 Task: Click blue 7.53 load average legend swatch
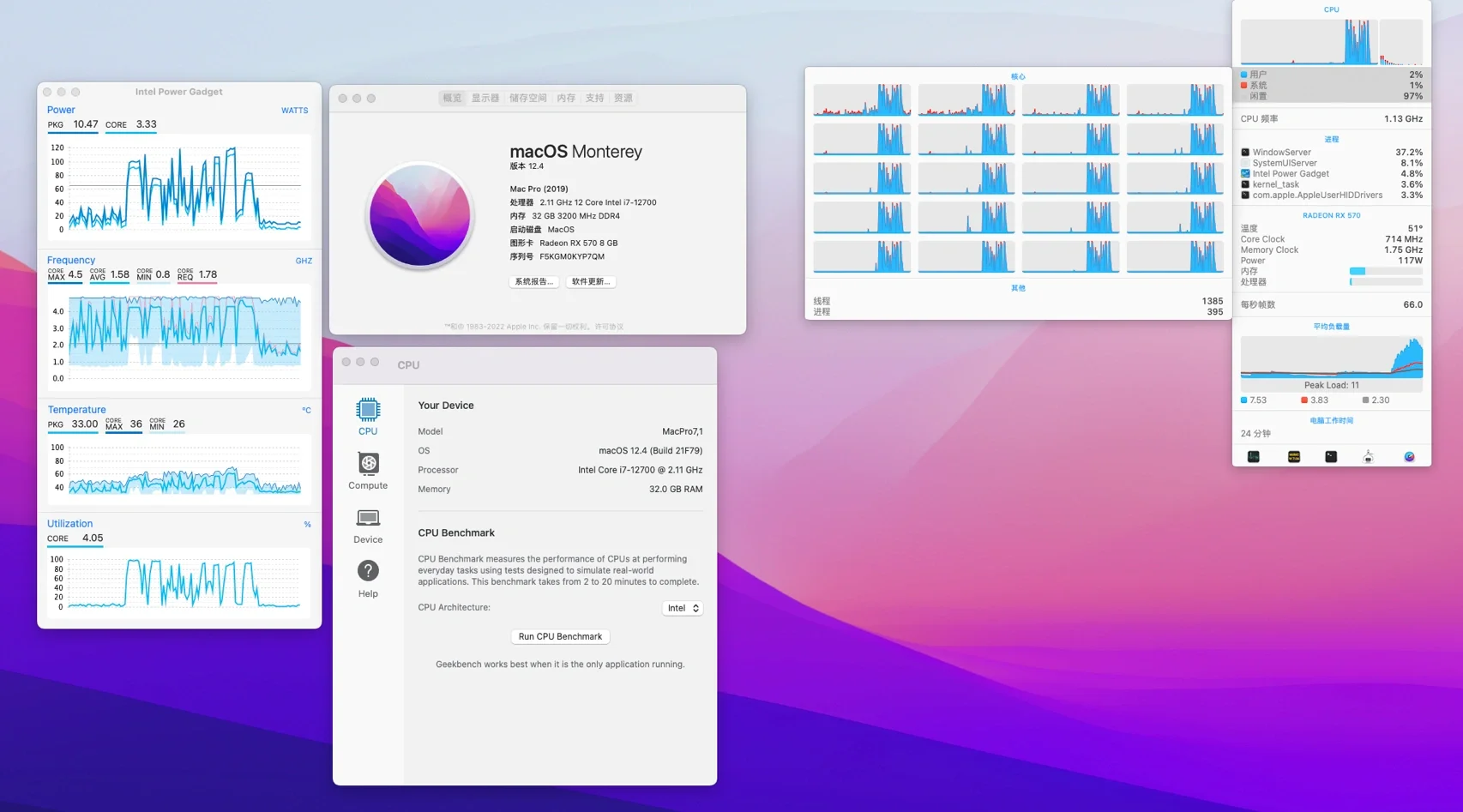pos(1244,400)
